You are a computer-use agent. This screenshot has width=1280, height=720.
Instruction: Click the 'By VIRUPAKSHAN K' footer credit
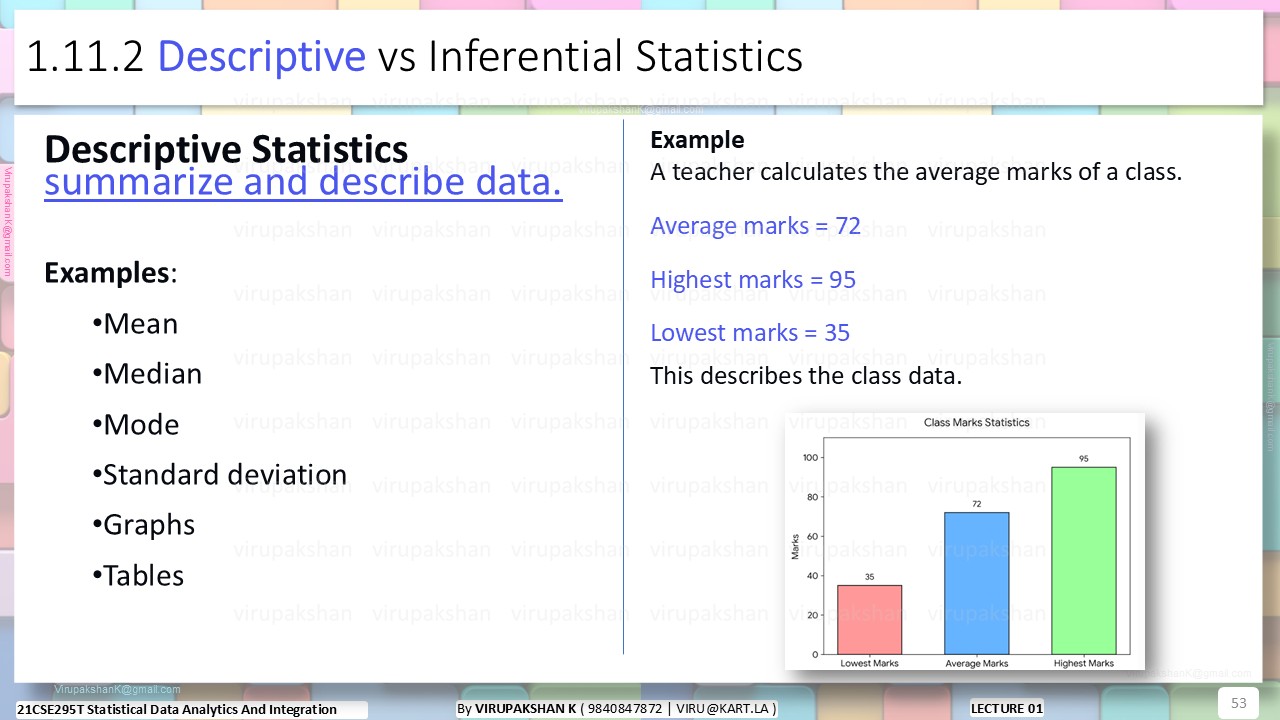(617, 709)
